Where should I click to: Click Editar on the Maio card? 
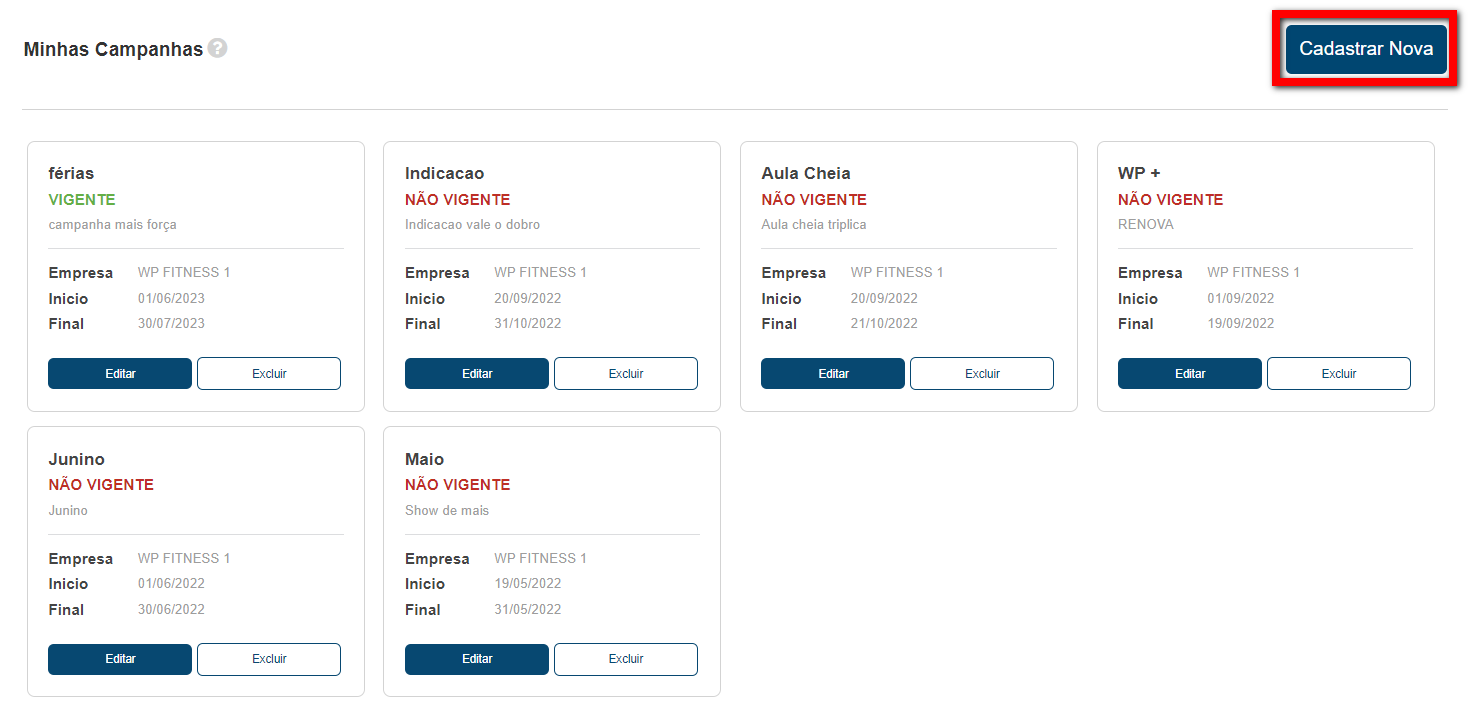tap(477, 659)
